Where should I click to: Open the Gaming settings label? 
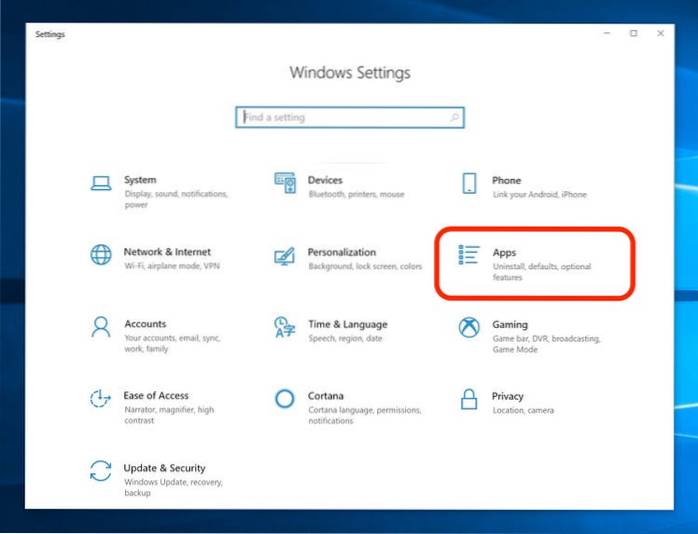tap(509, 325)
